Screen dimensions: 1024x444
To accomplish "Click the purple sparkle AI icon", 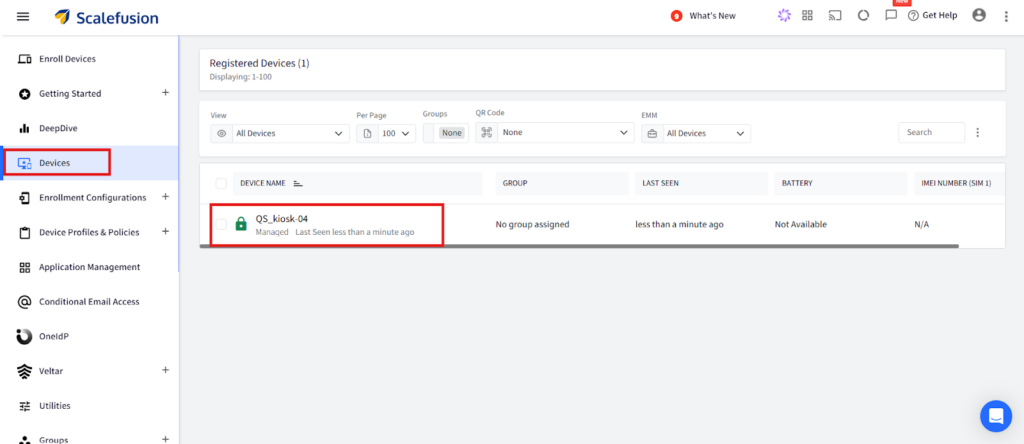I will 784,16.
